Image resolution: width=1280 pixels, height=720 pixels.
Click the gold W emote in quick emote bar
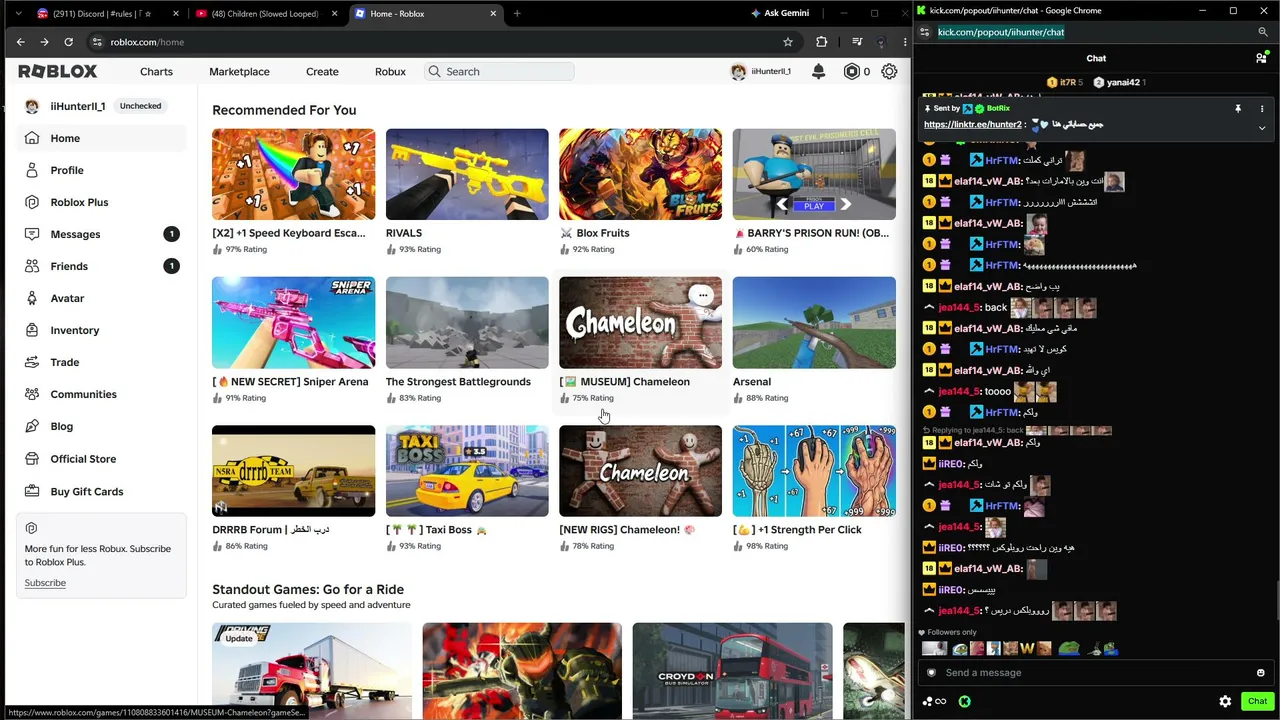[1027, 649]
